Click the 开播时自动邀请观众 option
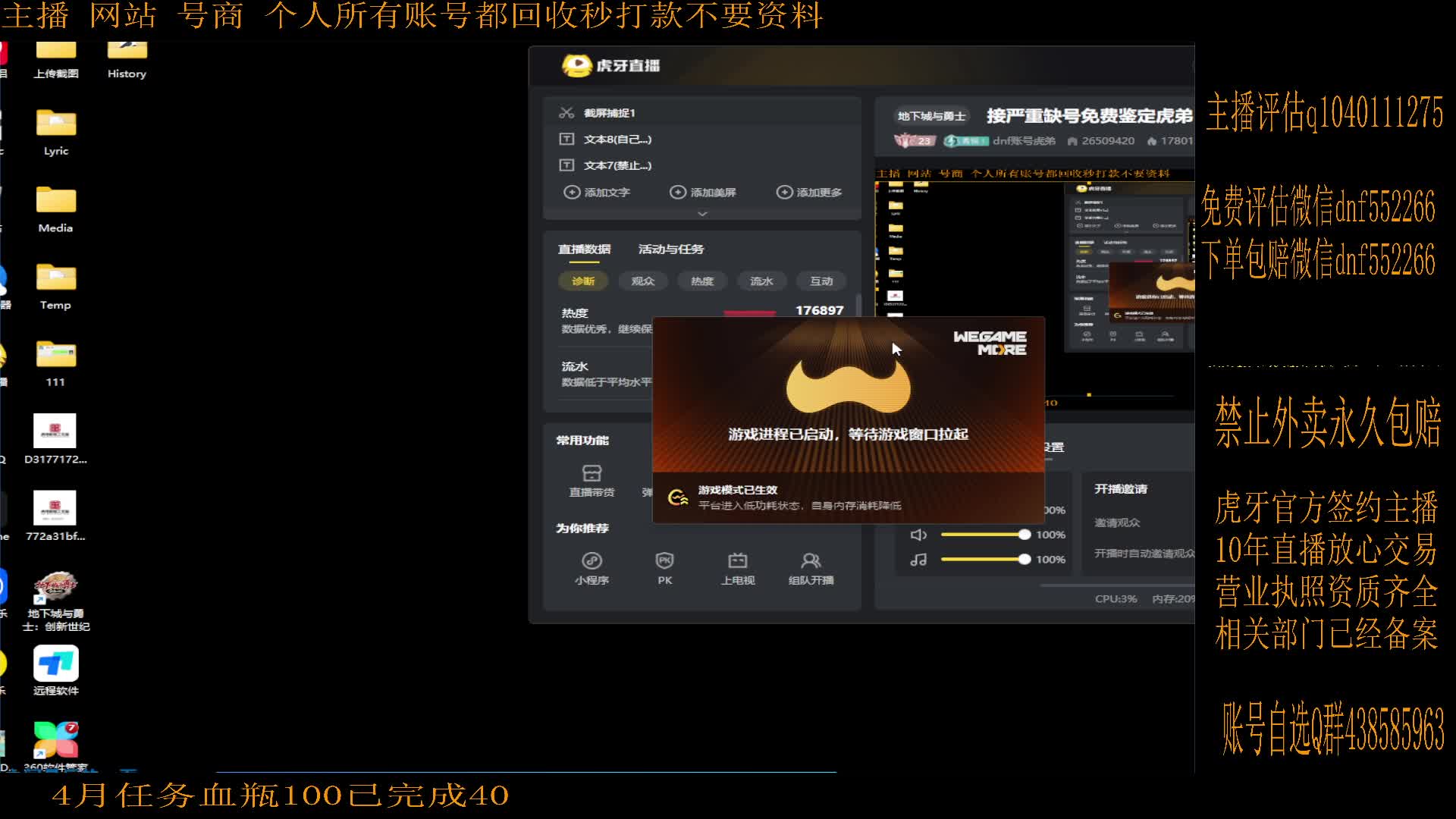Image resolution: width=1456 pixels, height=819 pixels. (x=1144, y=554)
